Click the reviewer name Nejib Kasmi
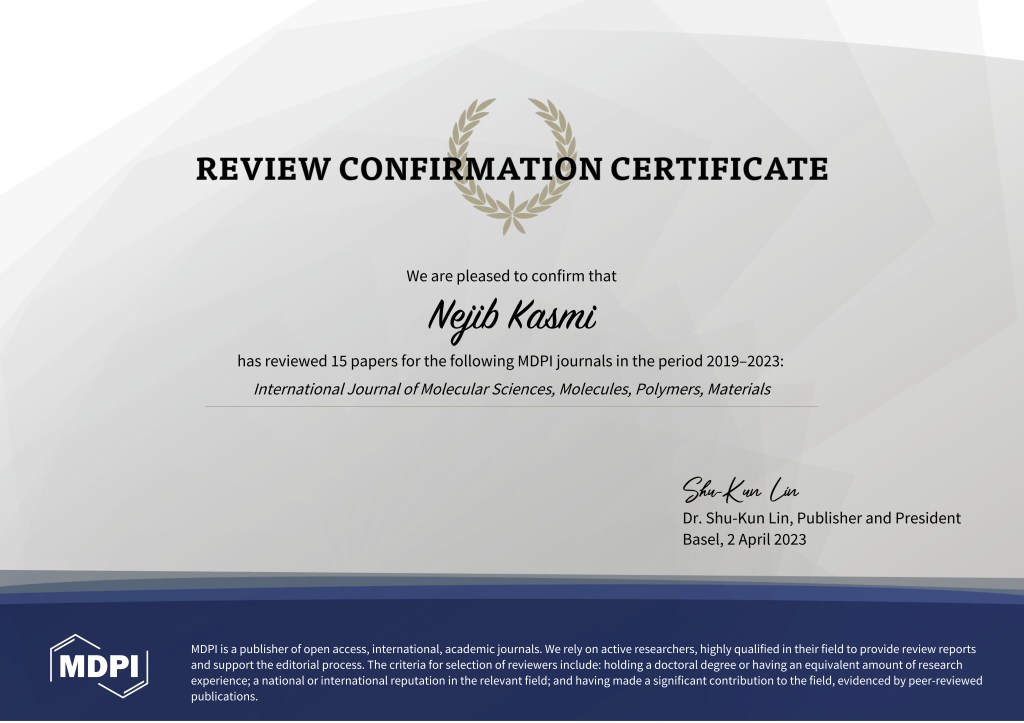The image size is (1024, 723). [x=512, y=318]
